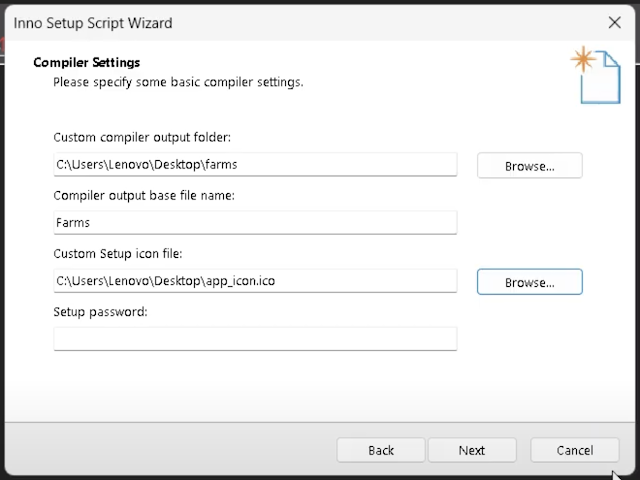
Task: Click the Compiler Settings heading
Action: point(87,63)
